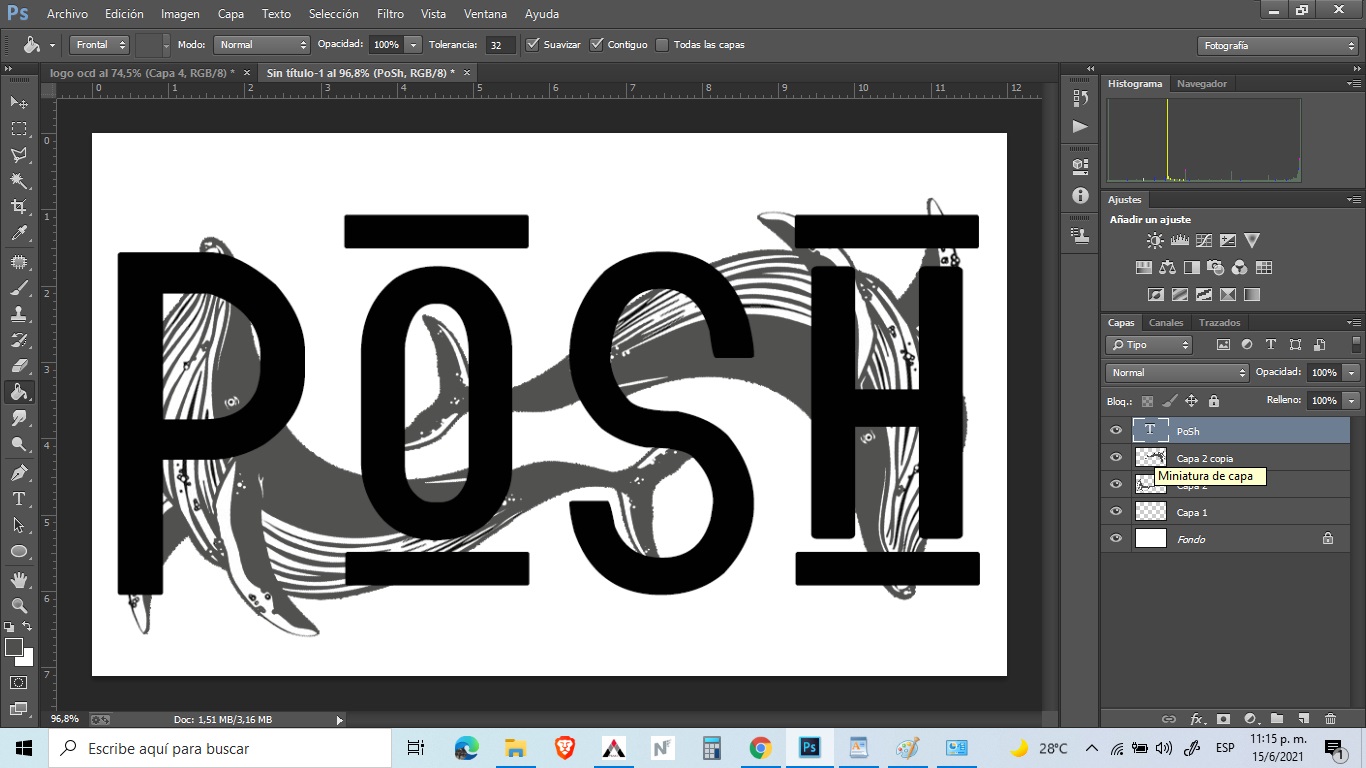Switch to the Canales tab
Image resolution: width=1366 pixels, height=768 pixels.
pyautogui.click(x=1166, y=322)
